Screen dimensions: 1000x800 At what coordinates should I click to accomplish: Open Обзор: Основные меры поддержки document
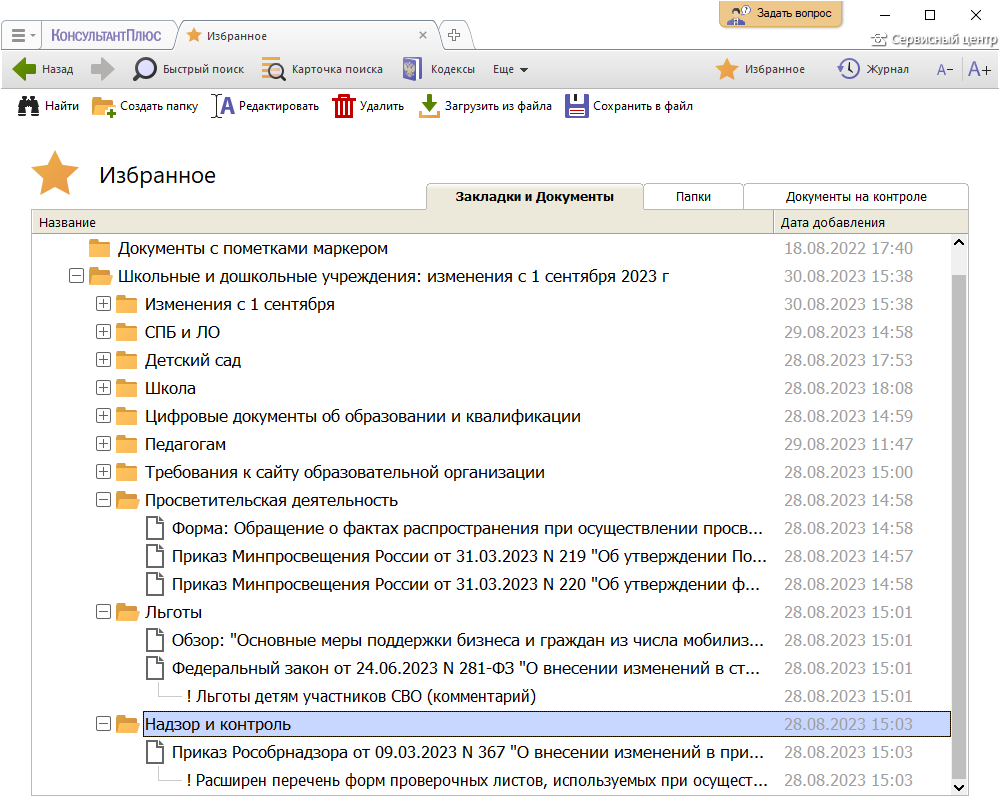point(467,641)
